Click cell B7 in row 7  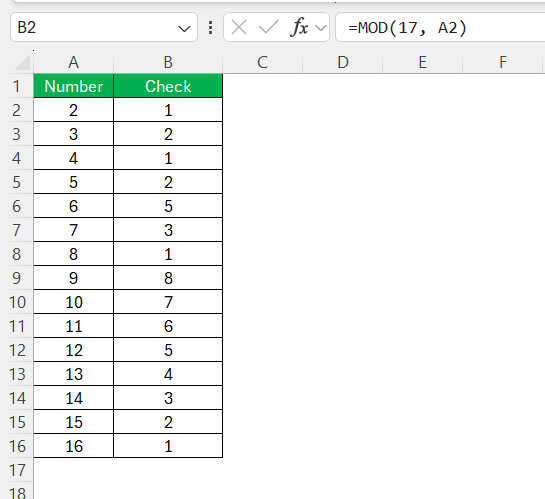point(168,230)
